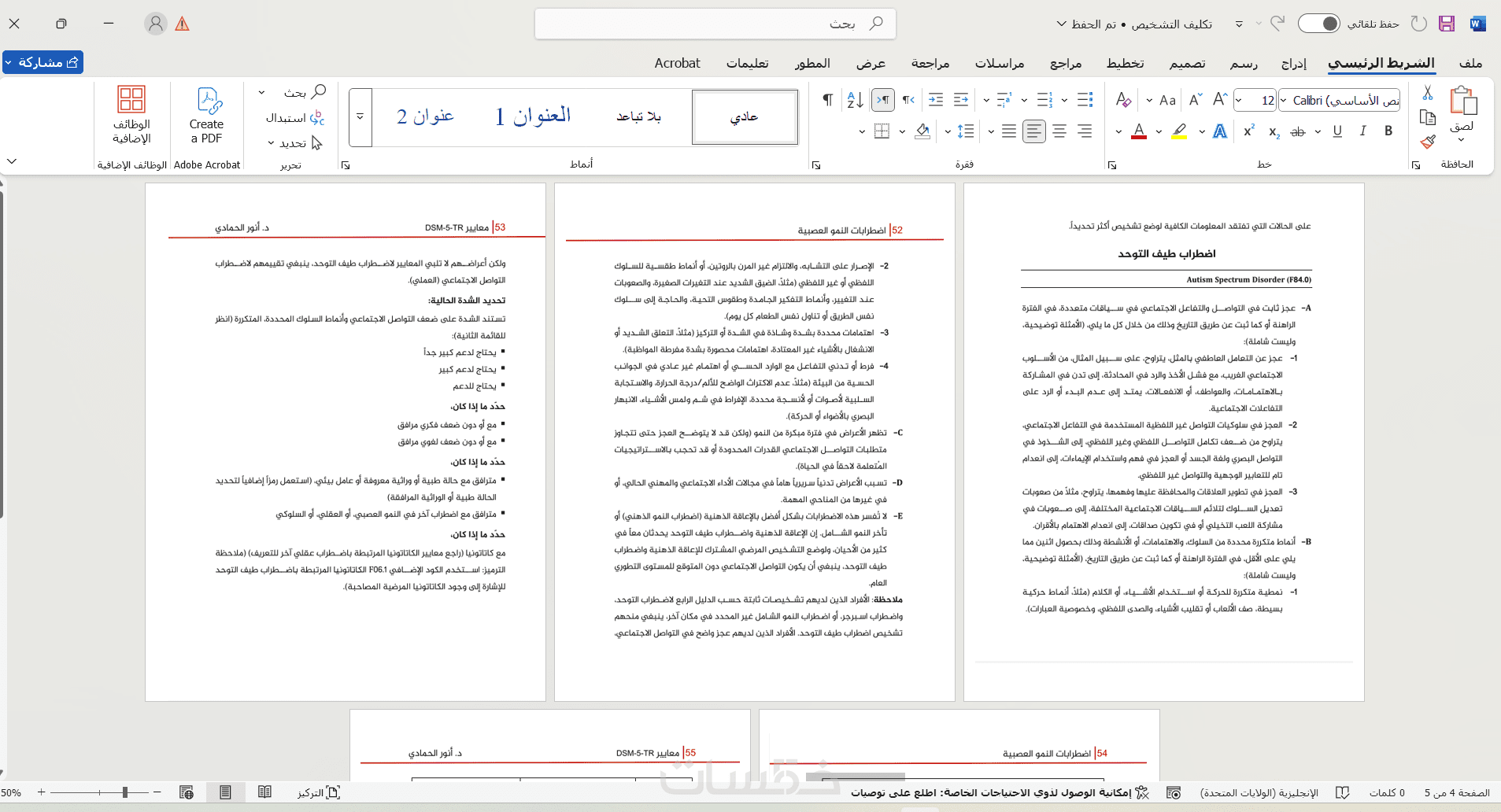Screen dimensions: 1501x812
Task: Decrease font size with the smaller A
Action: (x=1196, y=100)
